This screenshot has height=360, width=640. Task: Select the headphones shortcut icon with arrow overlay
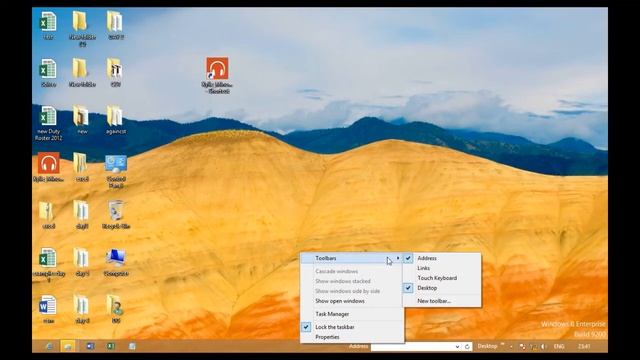(217, 68)
